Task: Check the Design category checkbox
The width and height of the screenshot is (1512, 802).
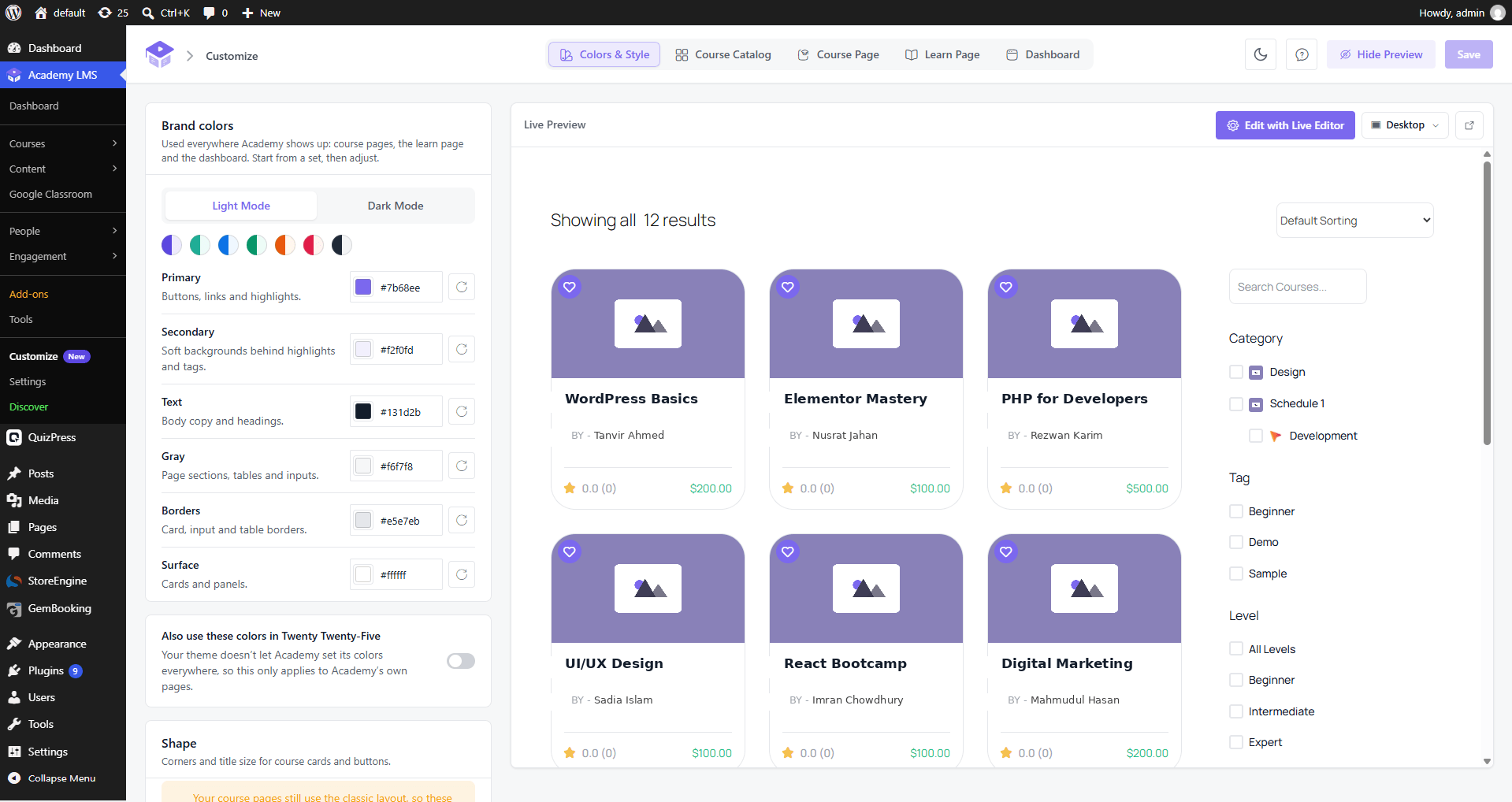Action: (1236, 372)
